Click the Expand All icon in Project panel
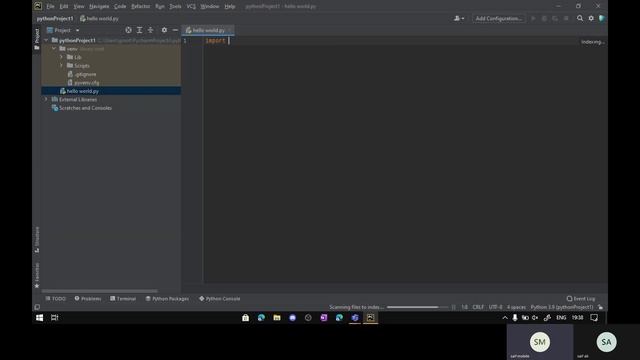The image size is (640, 360). [x=140, y=30]
